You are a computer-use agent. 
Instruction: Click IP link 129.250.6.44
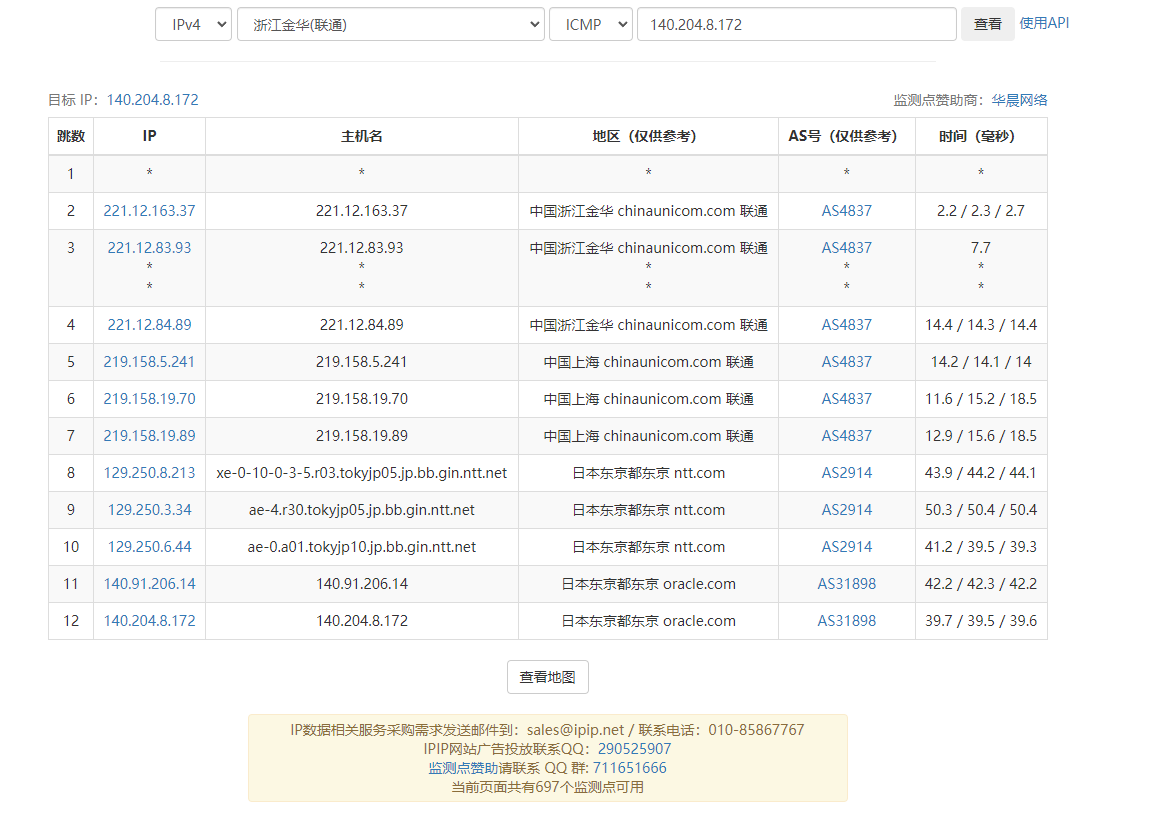coord(150,547)
